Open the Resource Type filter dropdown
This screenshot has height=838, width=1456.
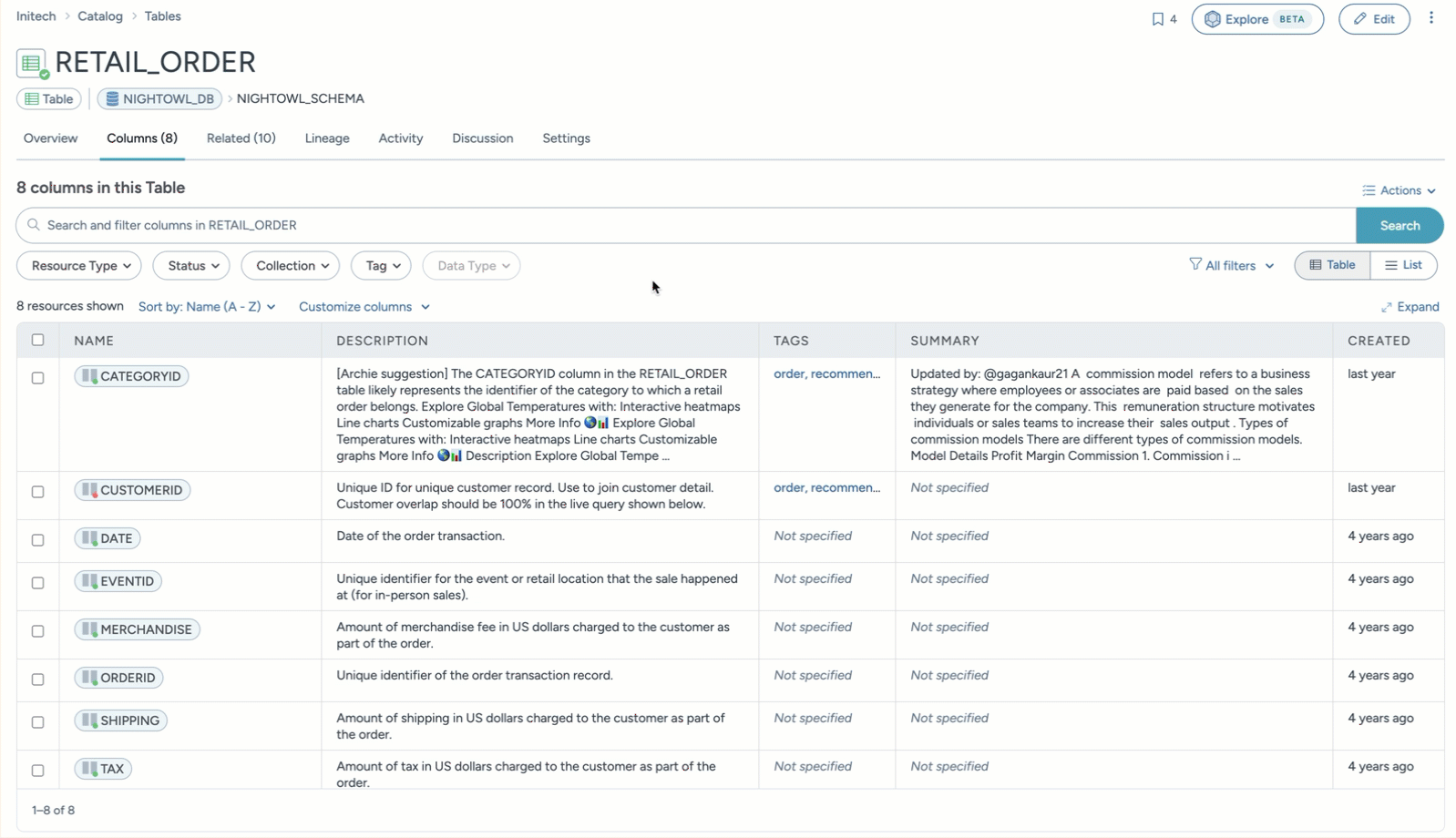coord(79,265)
